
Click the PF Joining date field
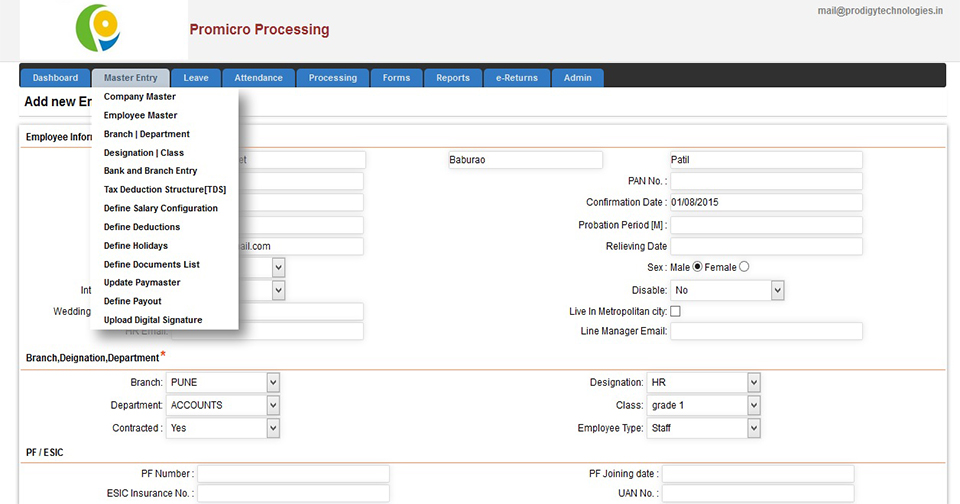click(x=758, y=474)
